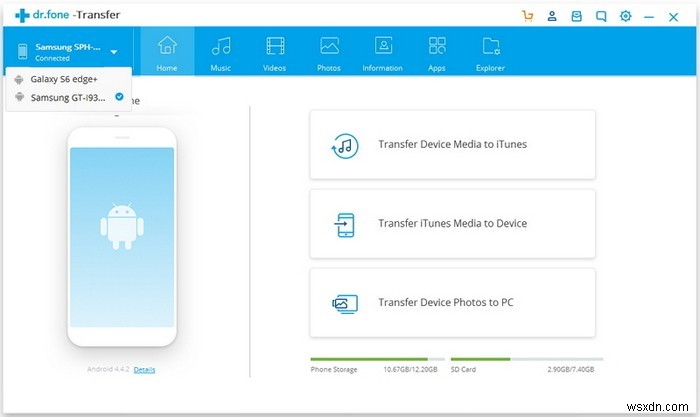This screenshot has height=417, width=700.
Task: Switch to the Information tab
Action: click(x=383, y=52)
